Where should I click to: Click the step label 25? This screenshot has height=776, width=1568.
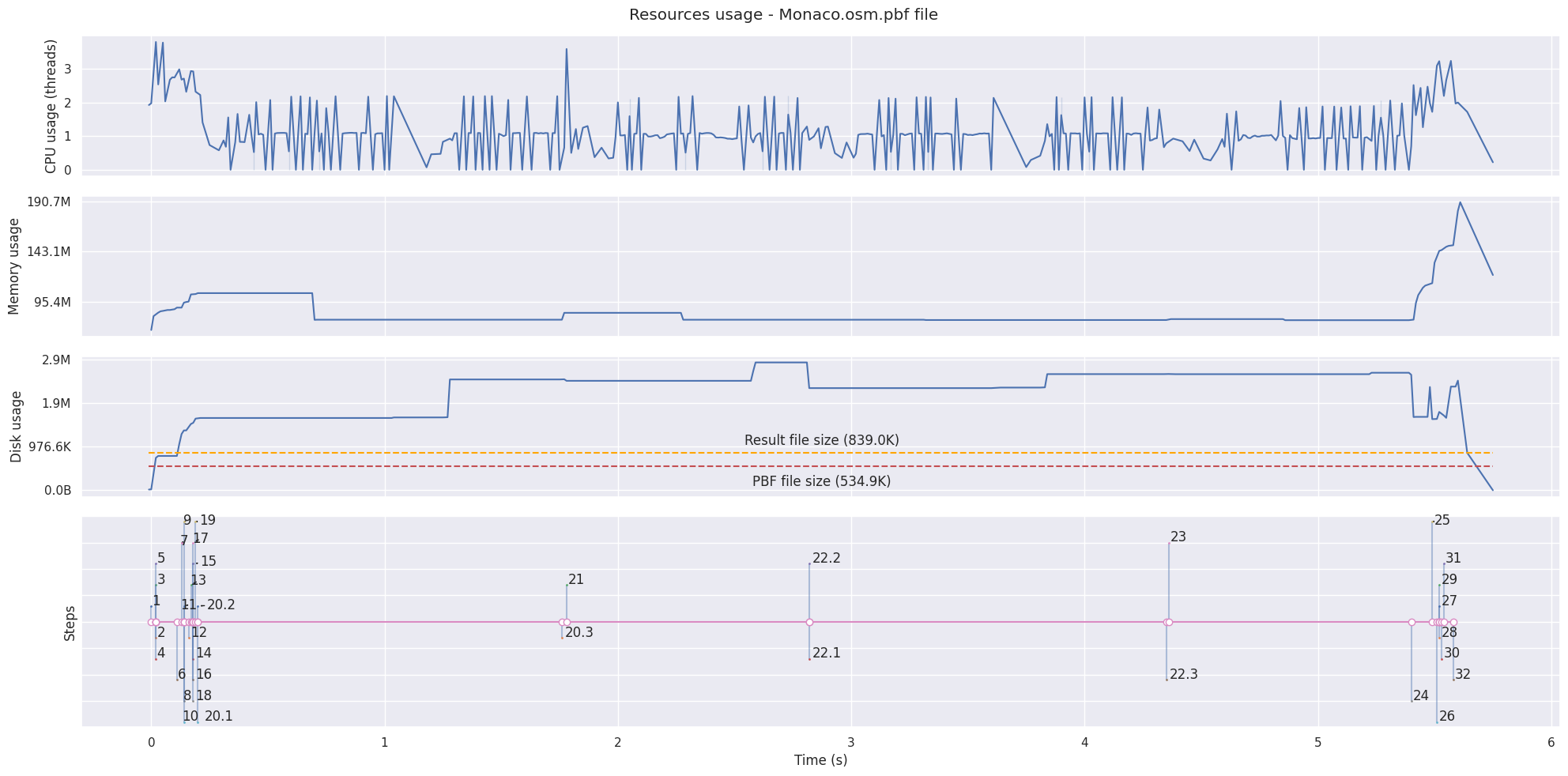(x=1442, y=521)
